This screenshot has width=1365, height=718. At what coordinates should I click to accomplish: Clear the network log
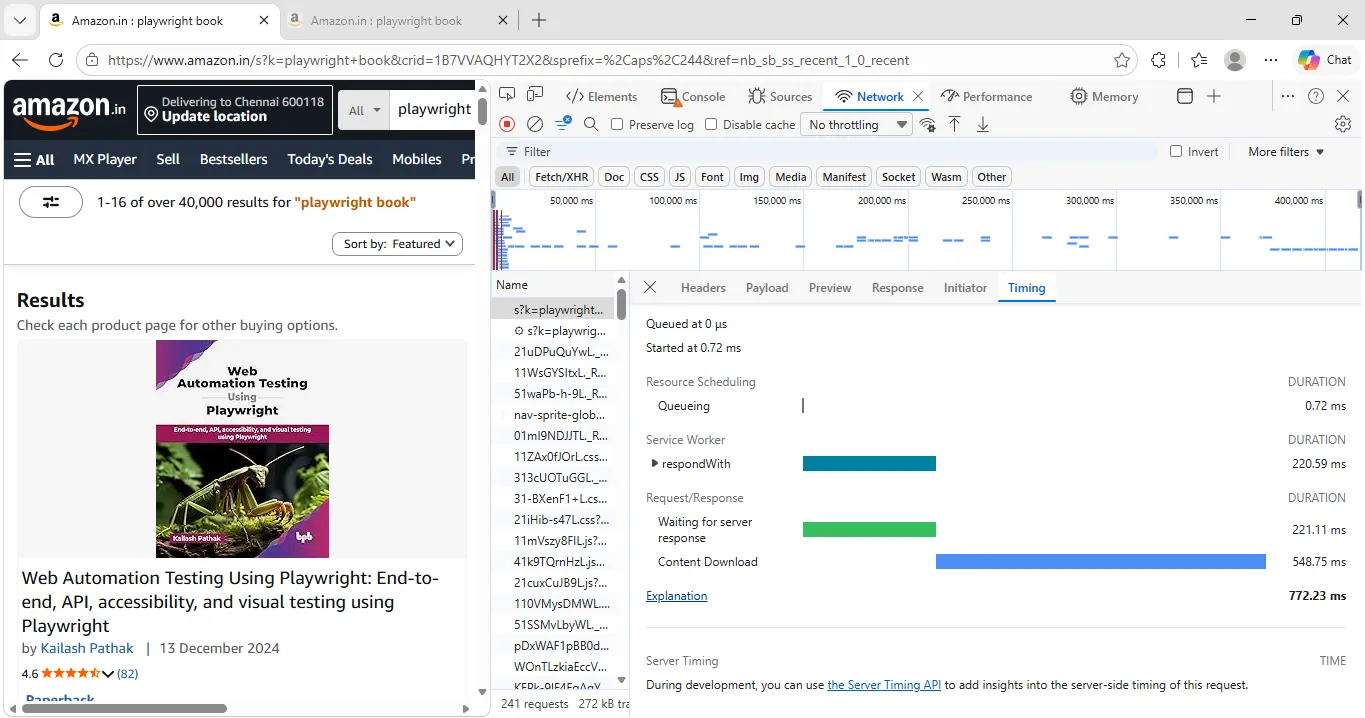(x=535, y=124)
